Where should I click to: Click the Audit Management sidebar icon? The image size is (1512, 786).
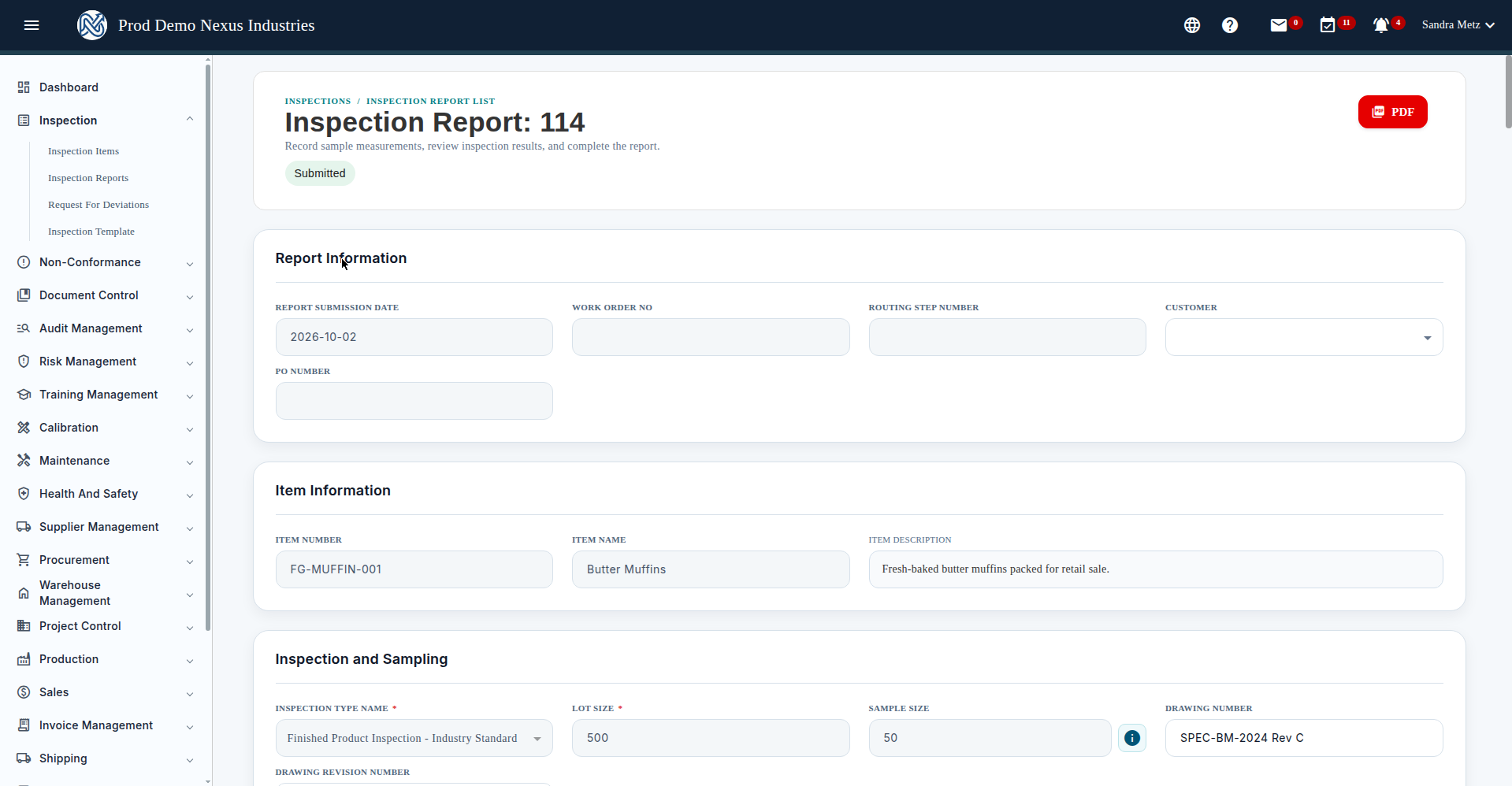[x=24, y=328]
